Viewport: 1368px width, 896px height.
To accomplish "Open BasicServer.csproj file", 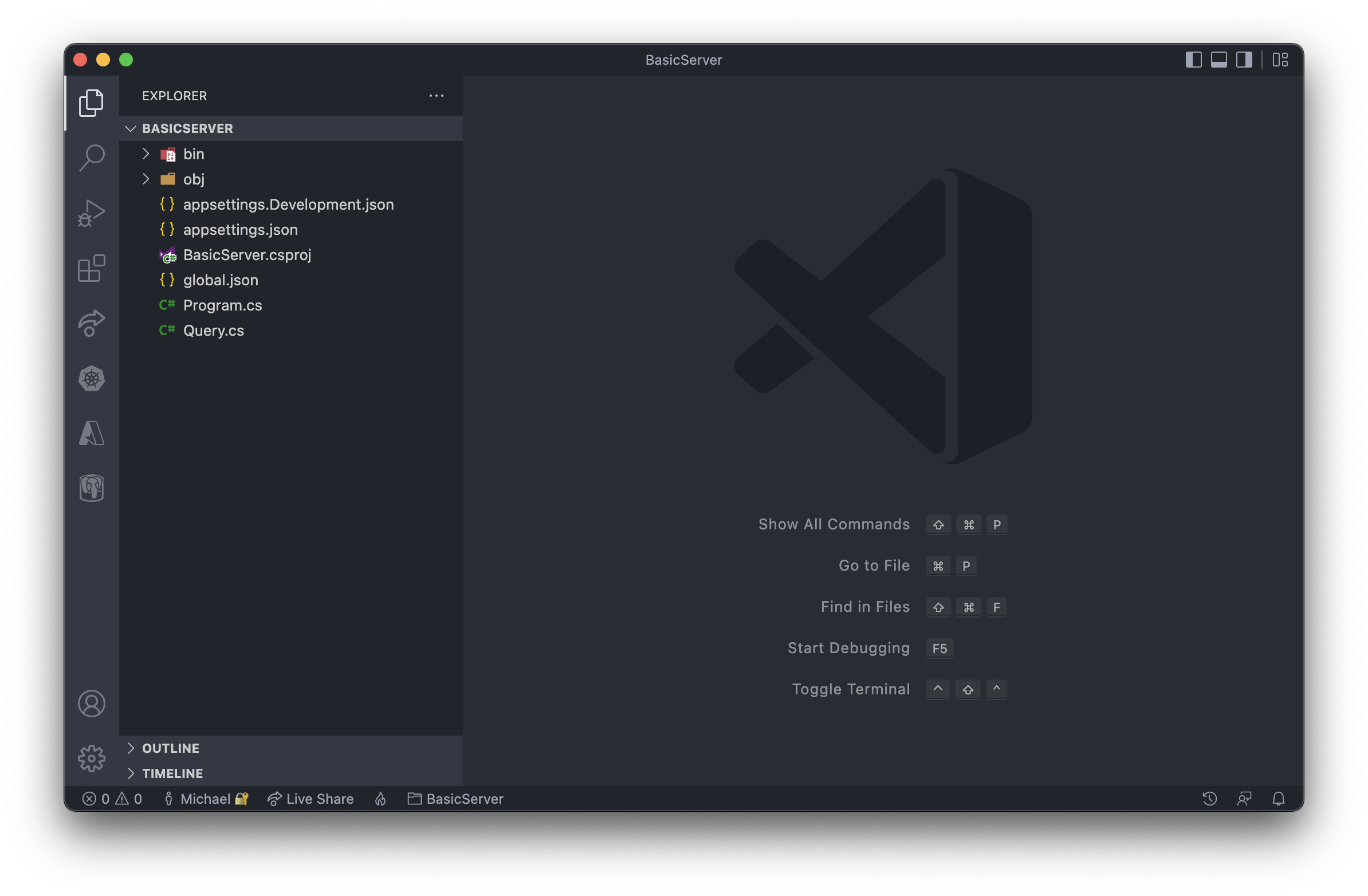I will [x=292, y=255].
